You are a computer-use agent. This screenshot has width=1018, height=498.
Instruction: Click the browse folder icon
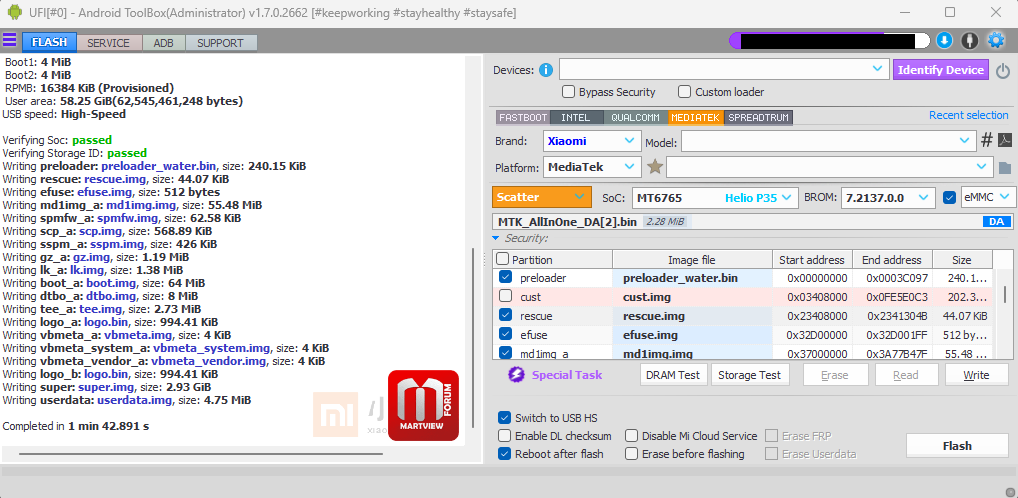click(1004, 168)
